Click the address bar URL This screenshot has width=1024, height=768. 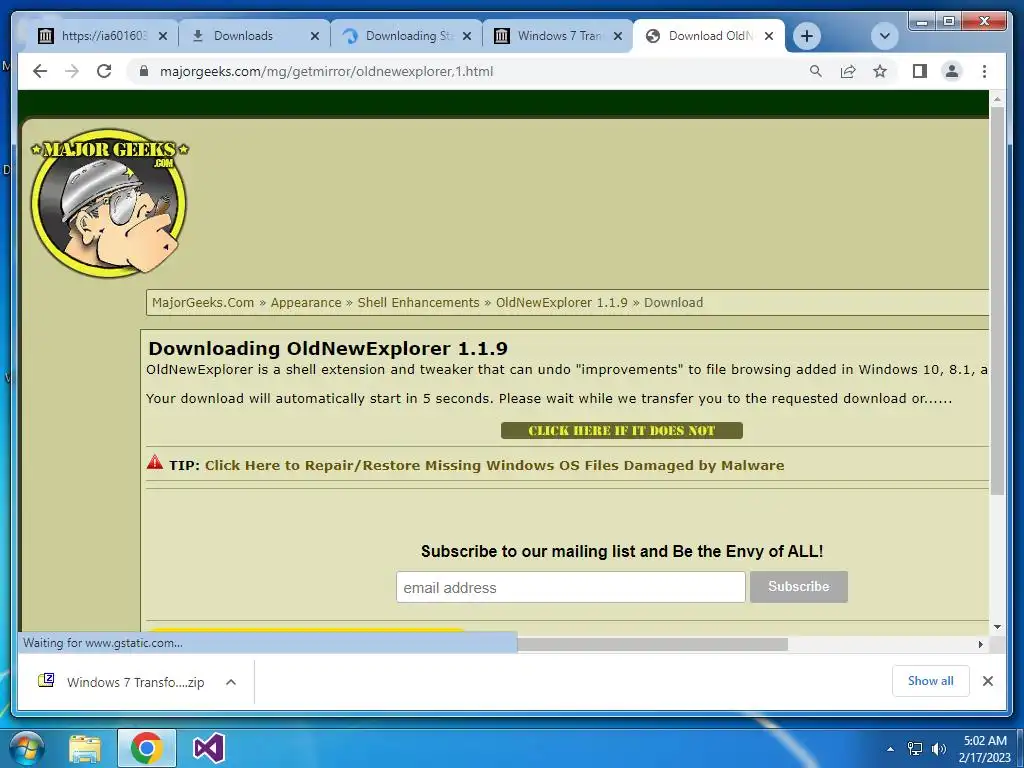point(327,71)
